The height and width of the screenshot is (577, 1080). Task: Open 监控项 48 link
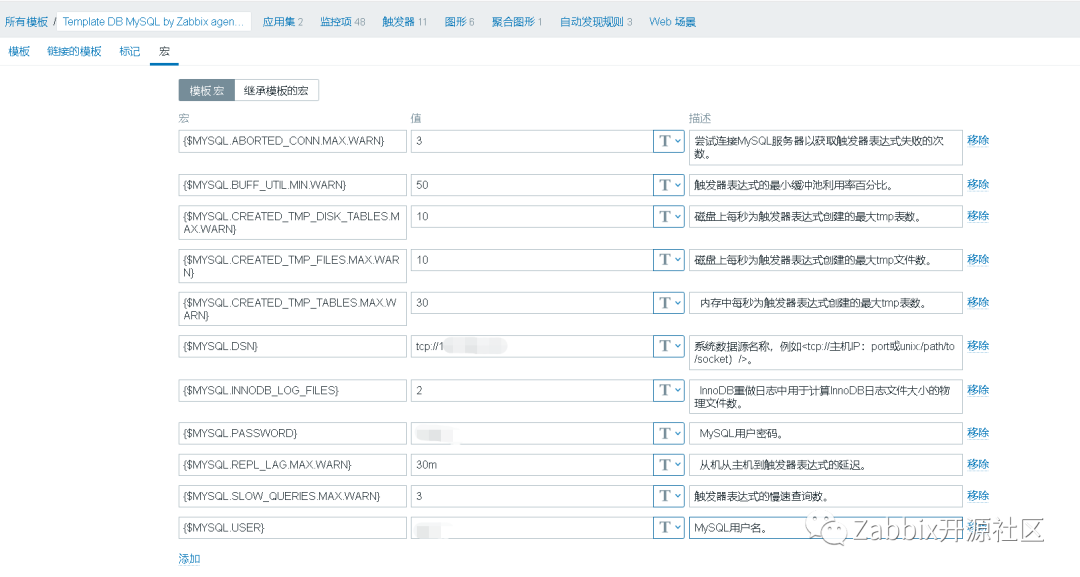coord(342,21)
